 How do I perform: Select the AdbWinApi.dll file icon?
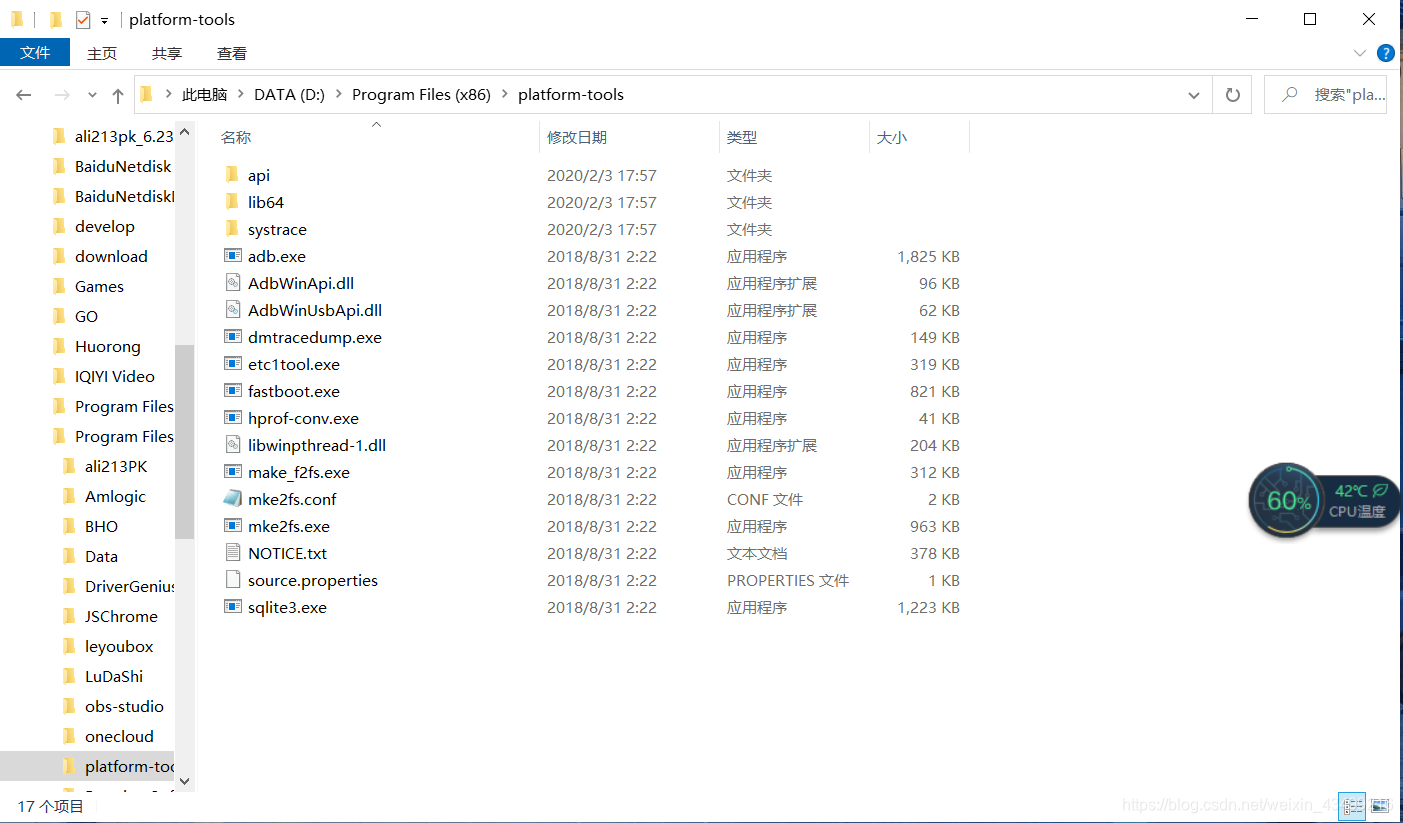(232, 283)
